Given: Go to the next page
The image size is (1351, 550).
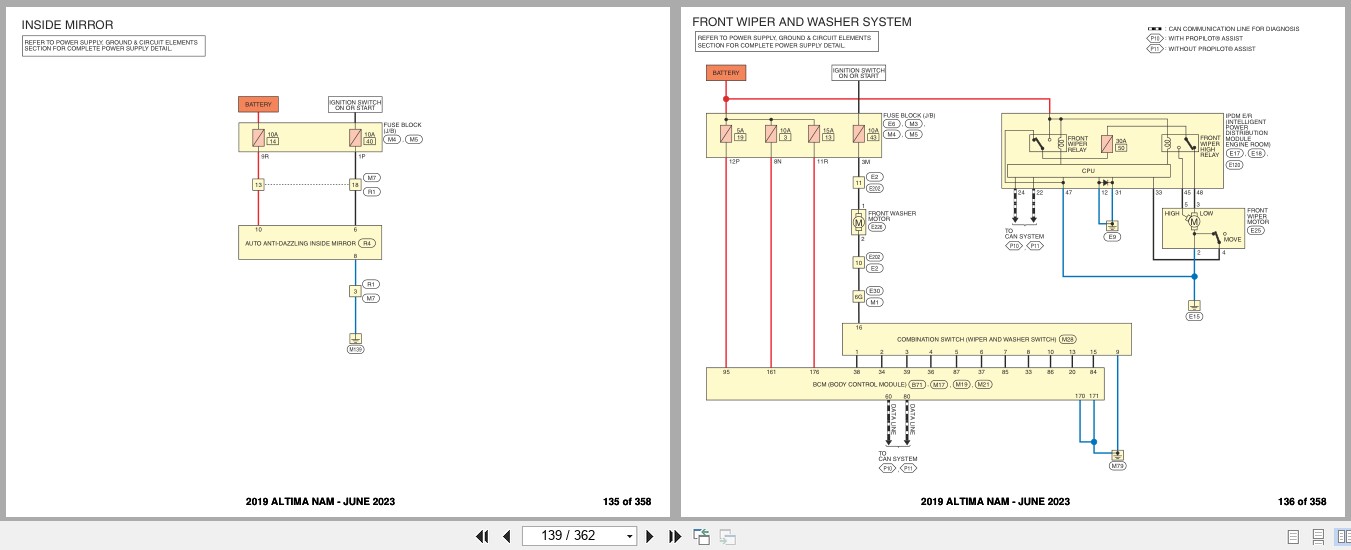Looking at the screenshot, I should 650,536.
